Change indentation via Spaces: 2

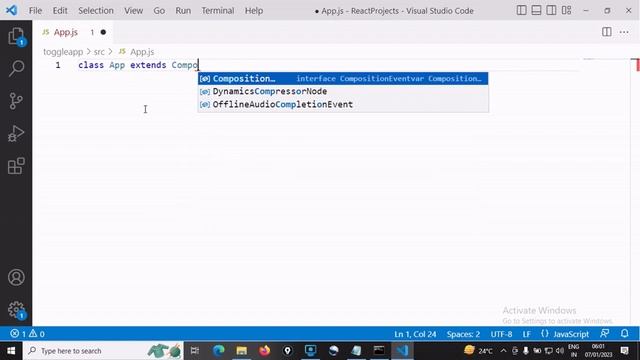tap(463, 334)
